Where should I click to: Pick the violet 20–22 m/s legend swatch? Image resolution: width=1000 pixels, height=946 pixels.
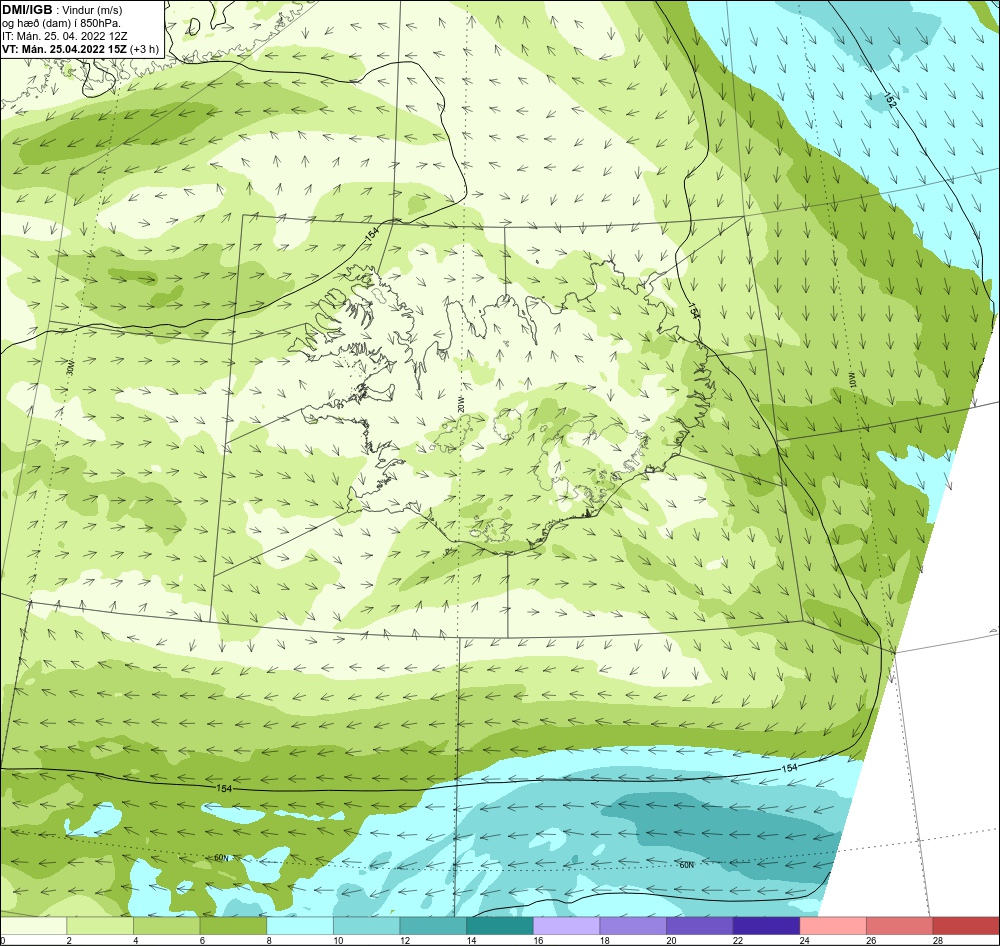pos(700,926)
